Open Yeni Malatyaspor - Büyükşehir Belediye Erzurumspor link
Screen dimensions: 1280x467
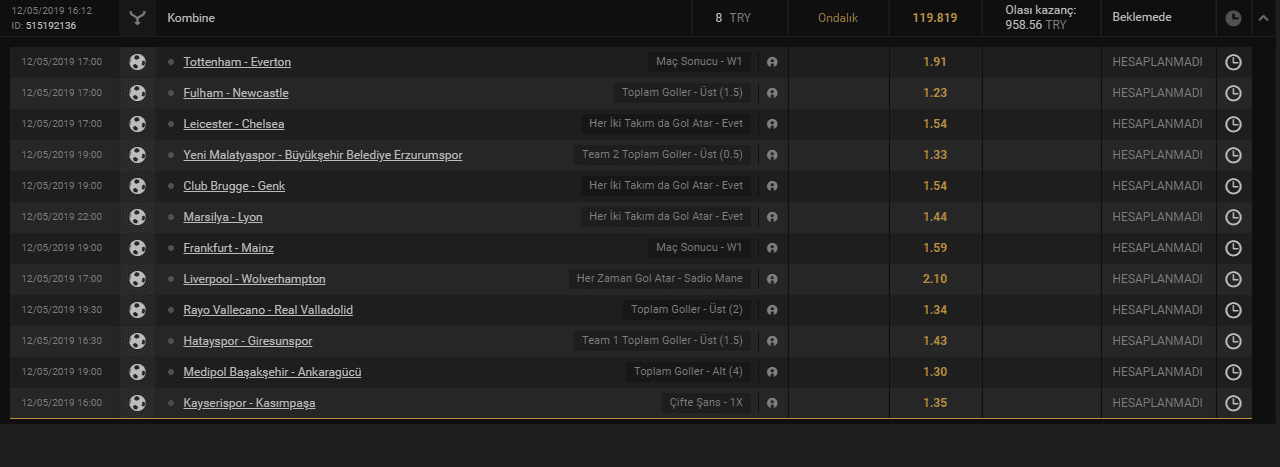tap(323, 155)
